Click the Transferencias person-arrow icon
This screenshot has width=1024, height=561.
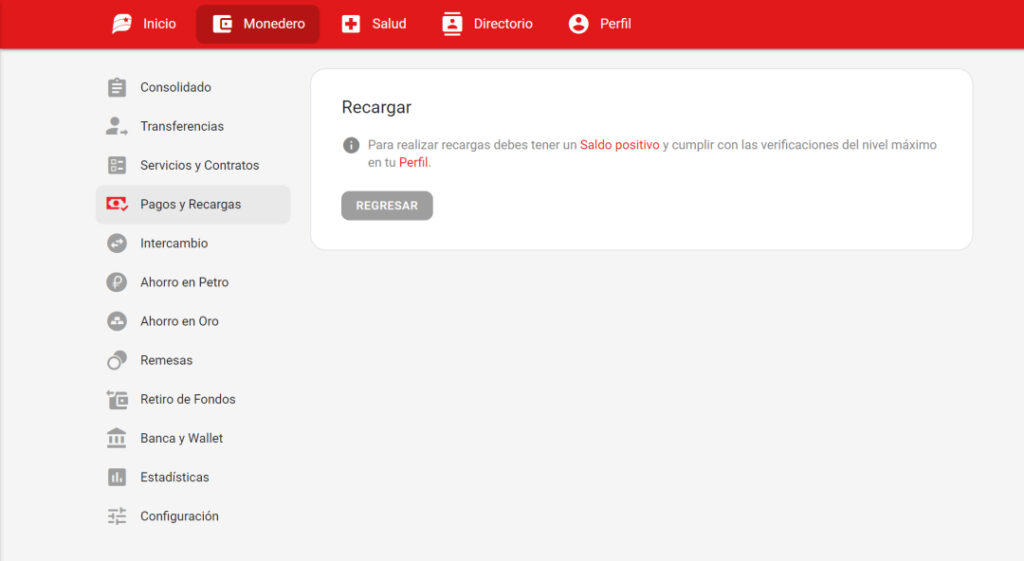point(117,127)
